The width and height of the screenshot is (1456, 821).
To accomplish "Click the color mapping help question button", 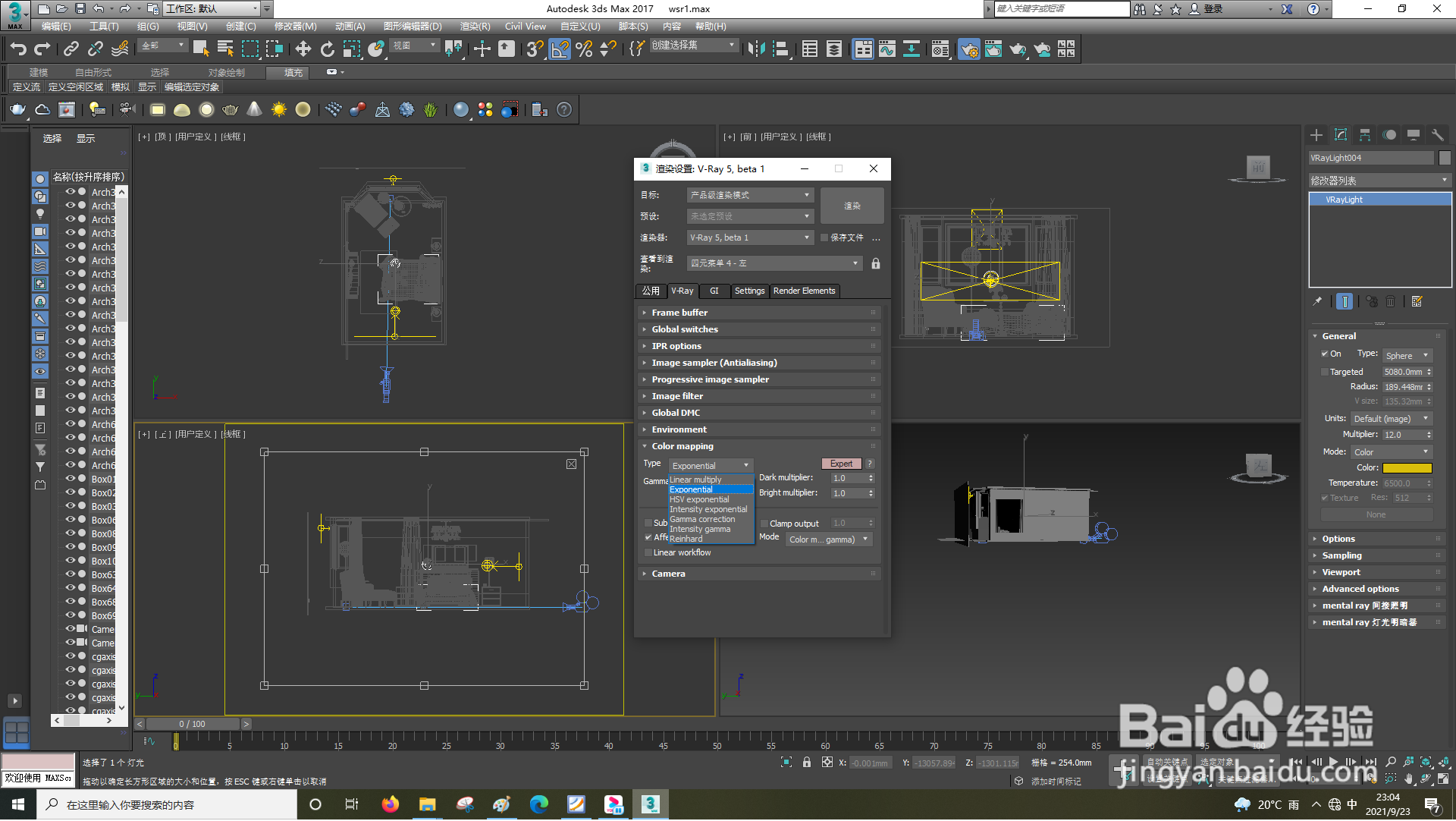I will [871, 464].
